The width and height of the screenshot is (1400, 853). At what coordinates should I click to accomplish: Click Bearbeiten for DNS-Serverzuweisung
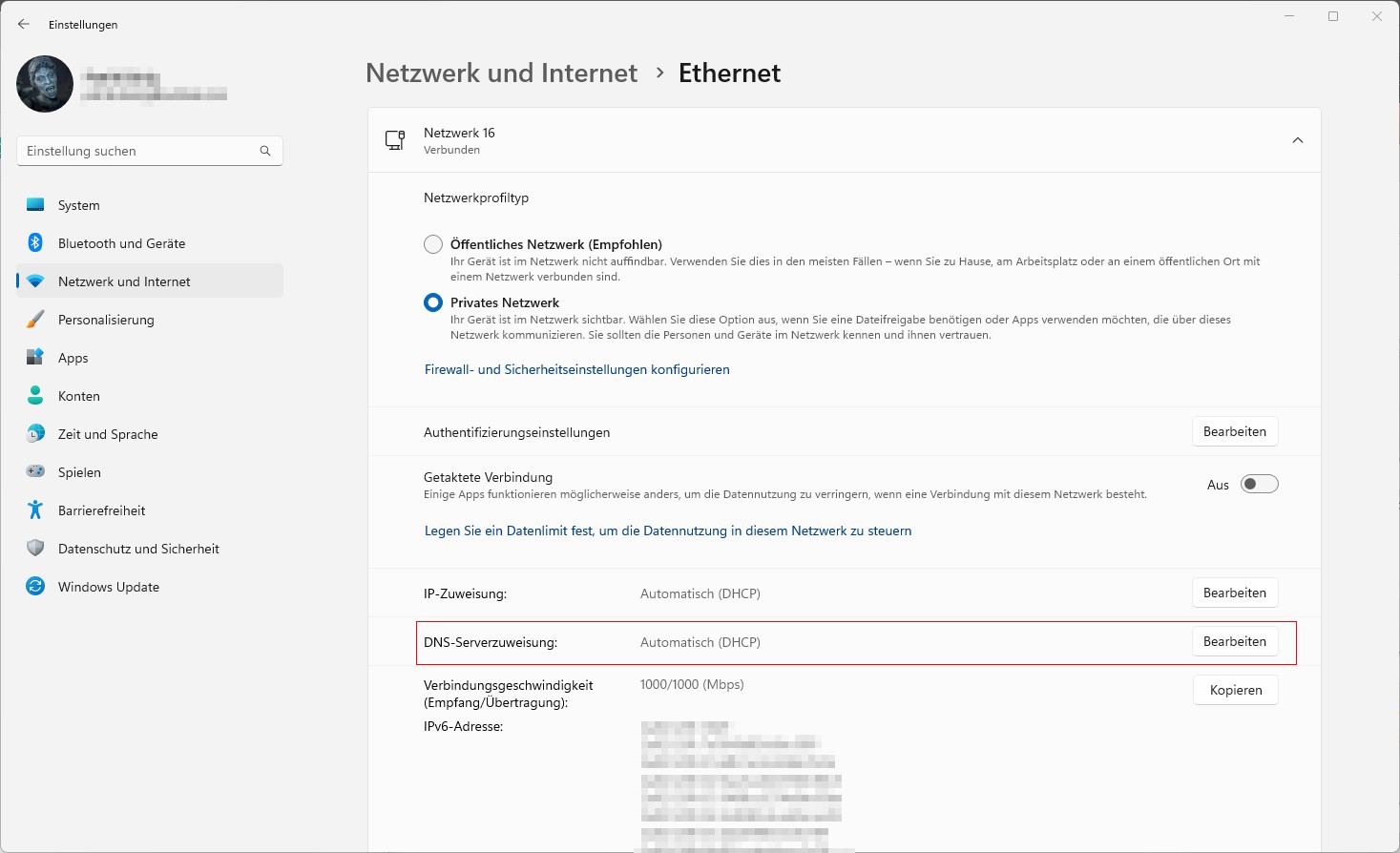pyautogui.click(x=1235, y=641)
